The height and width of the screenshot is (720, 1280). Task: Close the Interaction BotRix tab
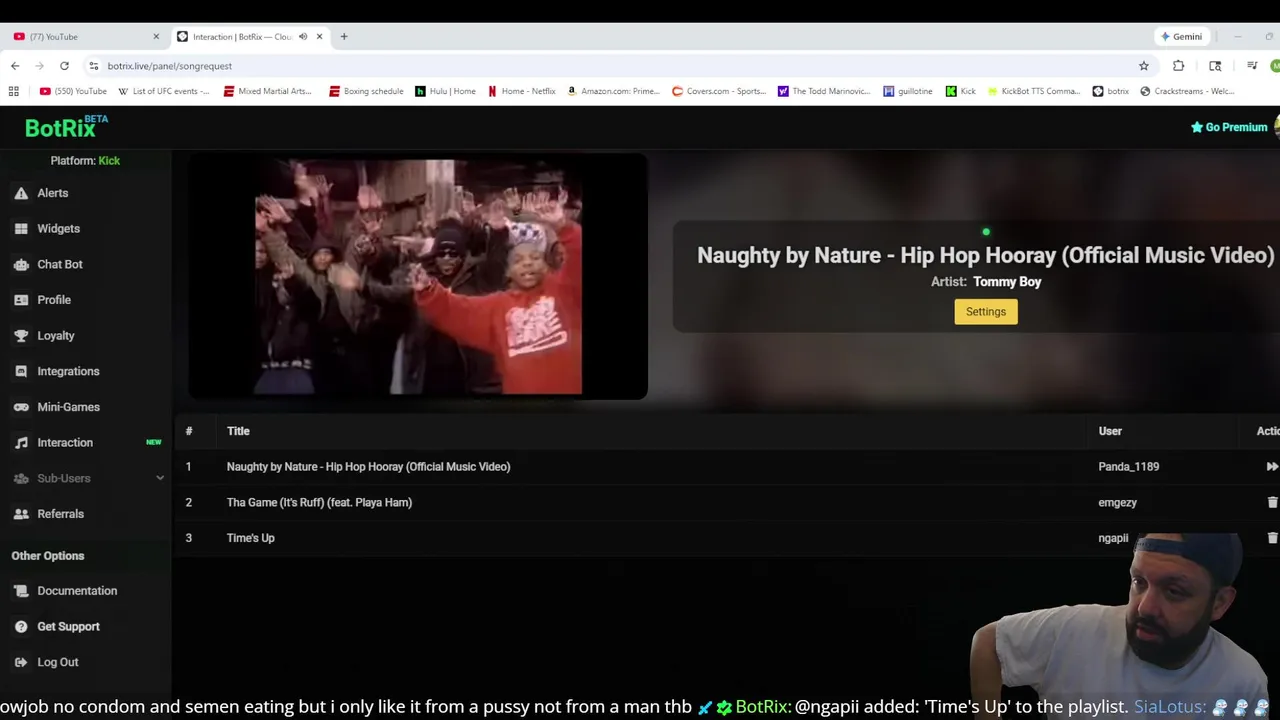pyautogui.click(x=320, y=37)
